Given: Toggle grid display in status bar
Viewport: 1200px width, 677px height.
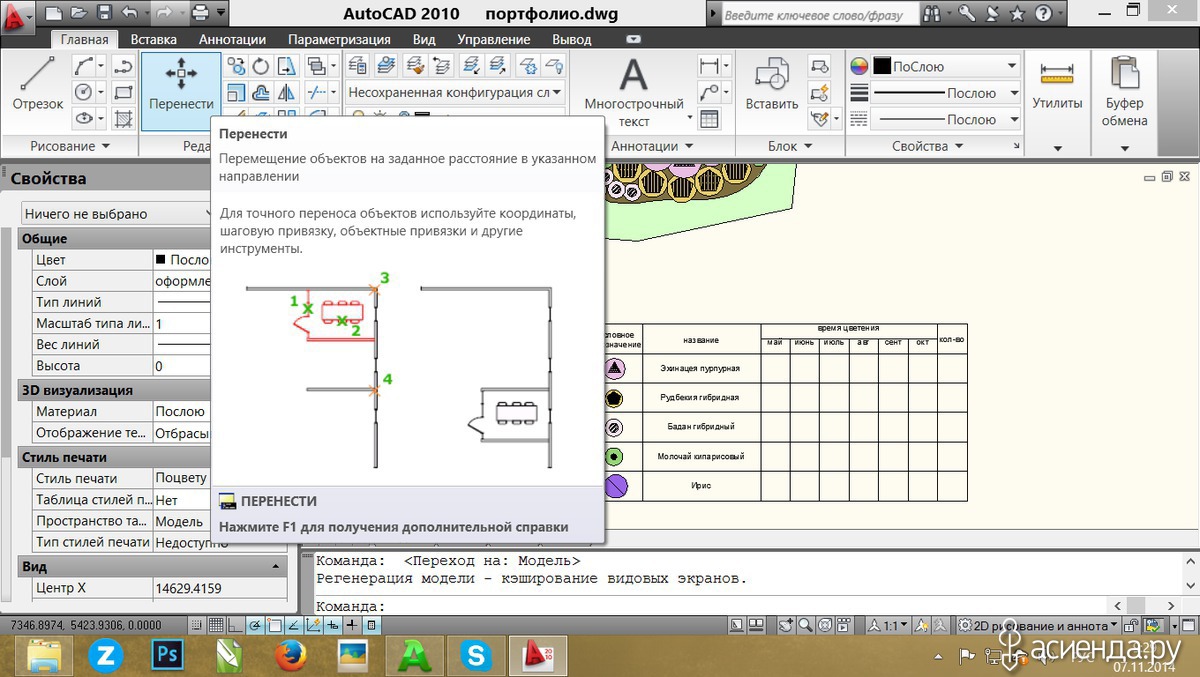Looking at the screenshot, I should 216,625.
